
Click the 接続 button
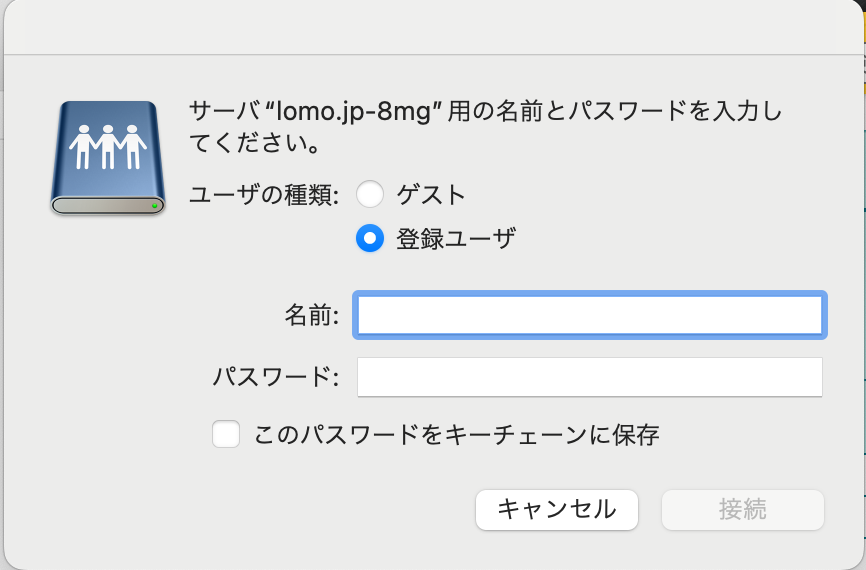(742, 509)
